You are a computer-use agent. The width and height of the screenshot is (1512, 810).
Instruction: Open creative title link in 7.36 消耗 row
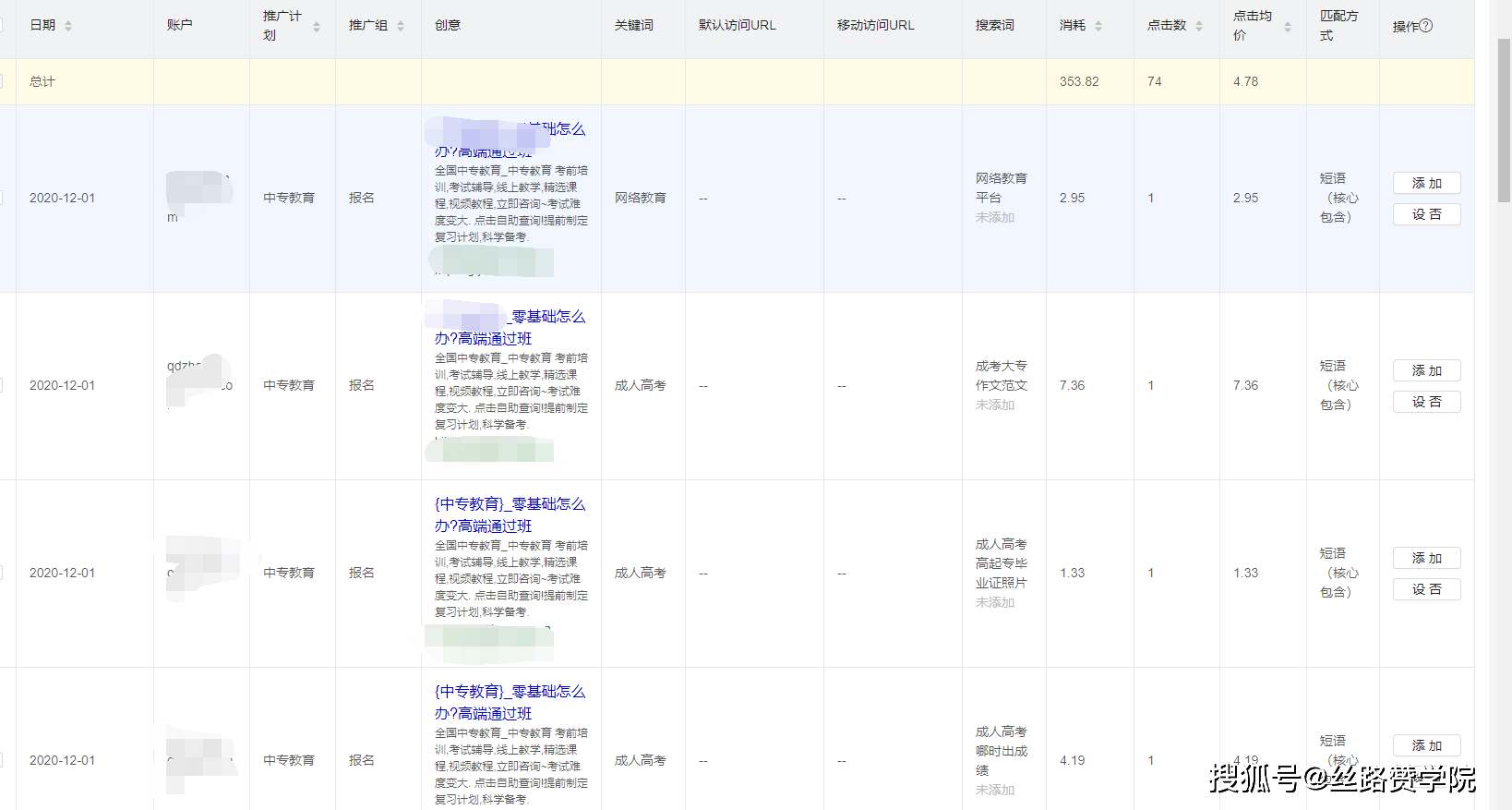pos(510,327)
